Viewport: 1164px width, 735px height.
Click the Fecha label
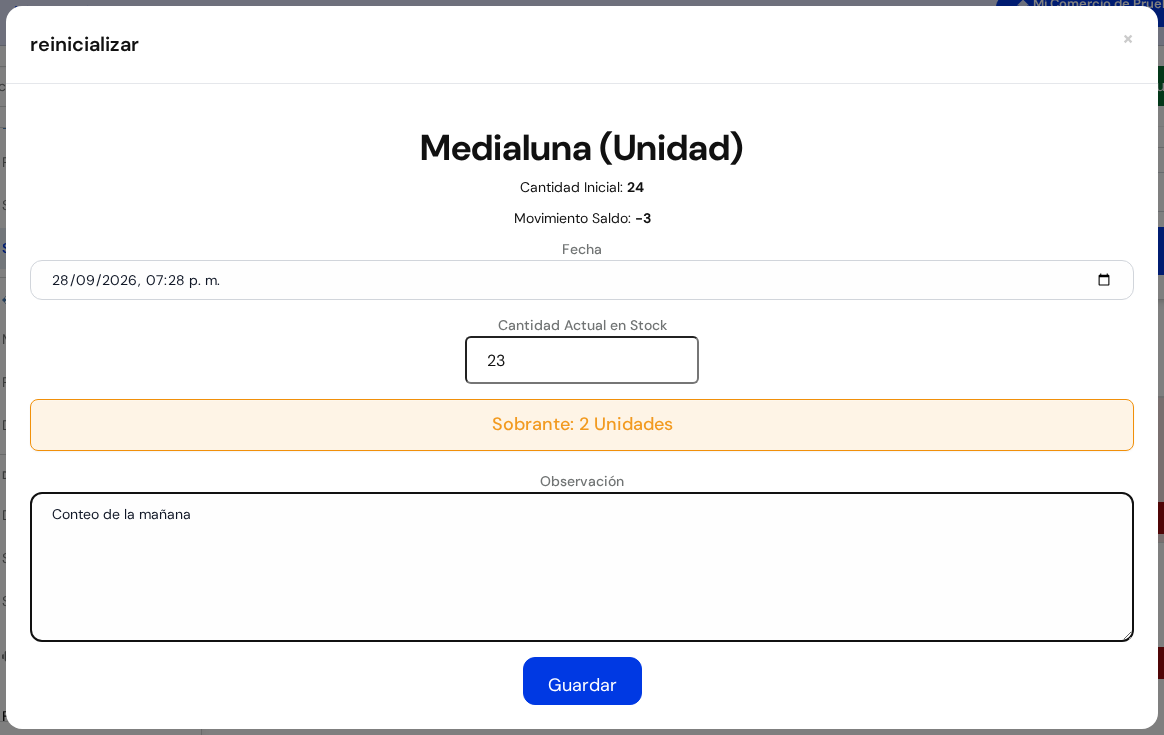[x=582, y=249]
